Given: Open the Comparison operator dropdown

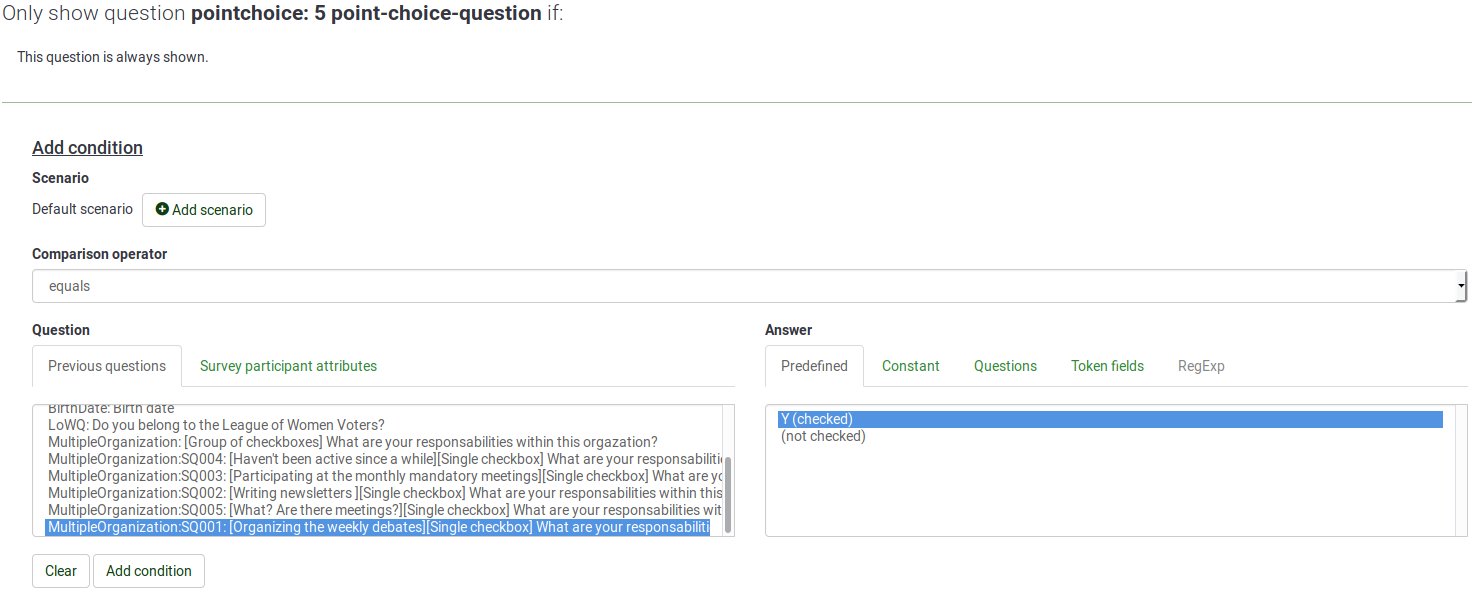Looking at the screenshot, I should pos(748,286).
